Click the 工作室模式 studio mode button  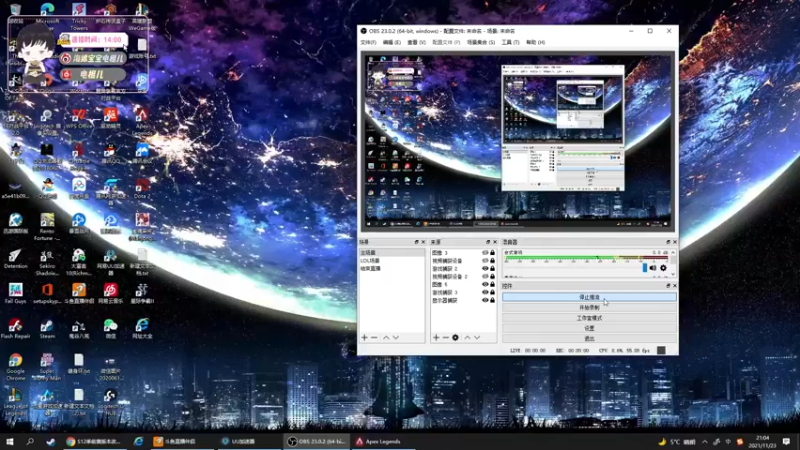tap(589, 318)
